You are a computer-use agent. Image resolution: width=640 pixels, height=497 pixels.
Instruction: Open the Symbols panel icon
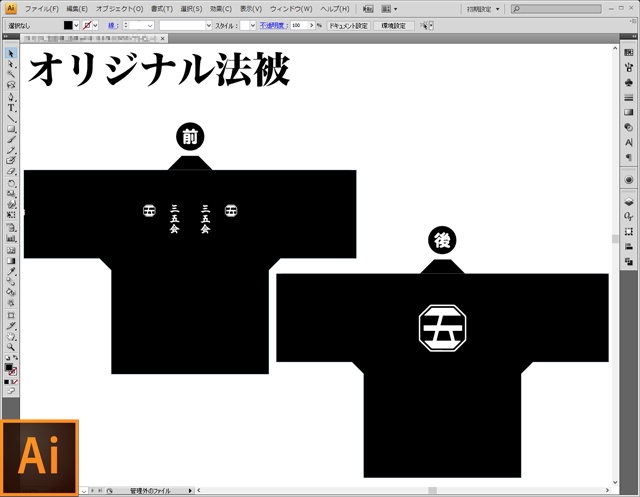[x=628, y=82]
